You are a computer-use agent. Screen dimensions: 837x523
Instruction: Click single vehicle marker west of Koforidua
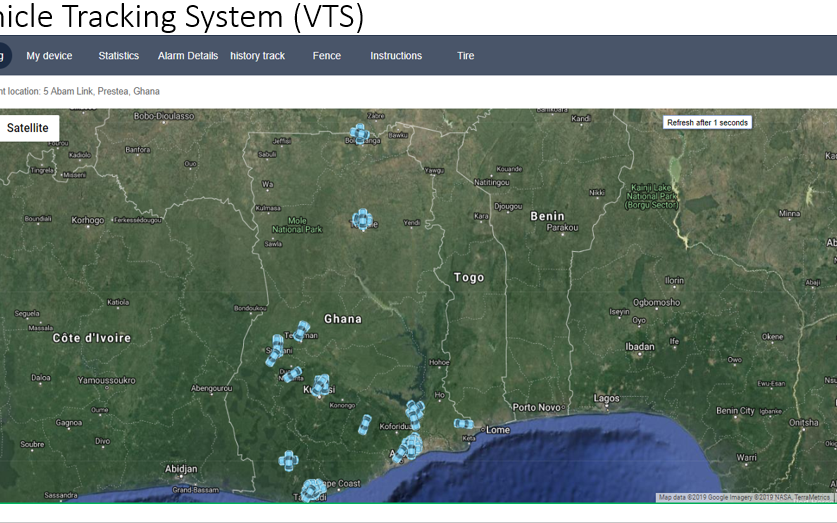[x=365, y=425]
